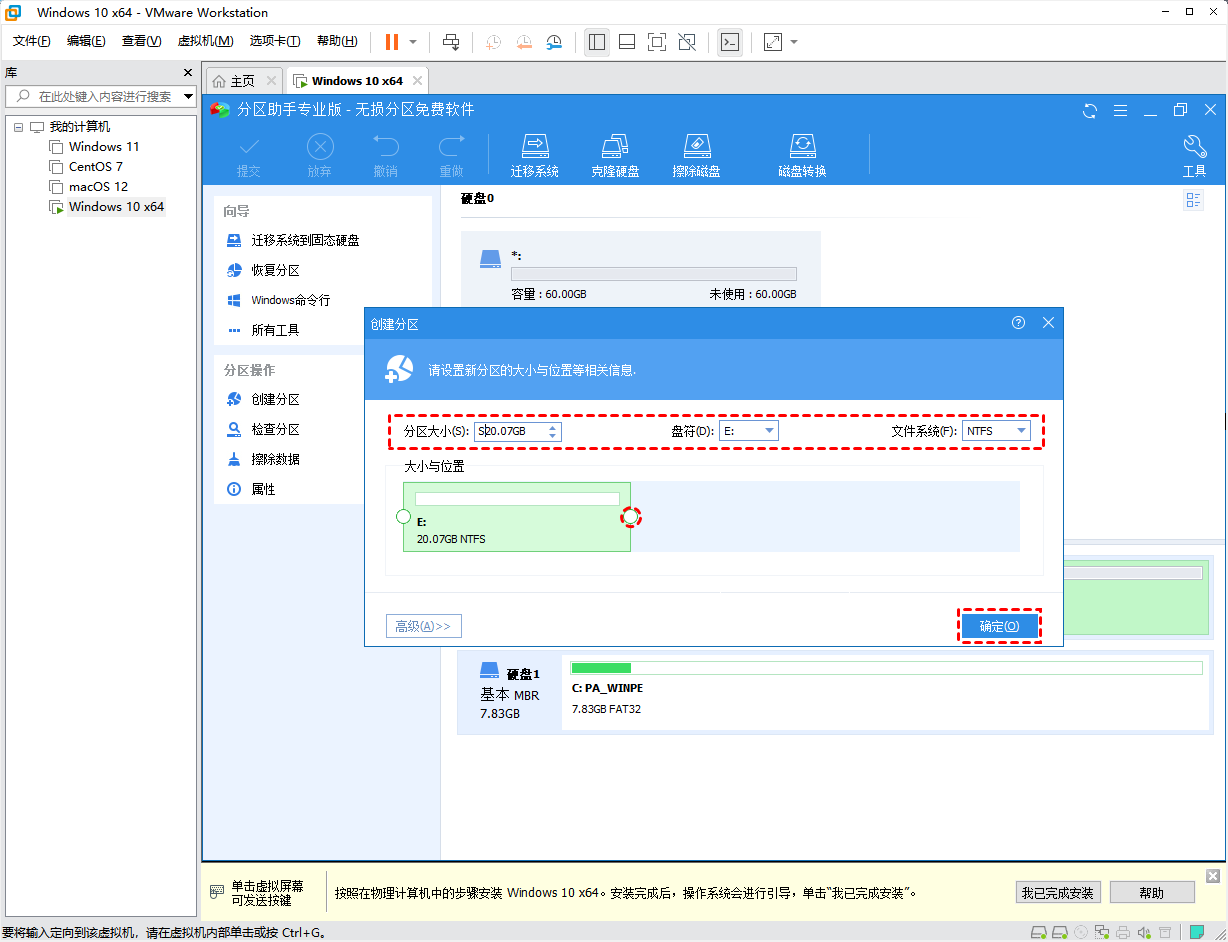Close the 创建分区 dialog
The height and width of the screenshot is (942, 1228).
pyautogui.click(x=1048, y=323)
